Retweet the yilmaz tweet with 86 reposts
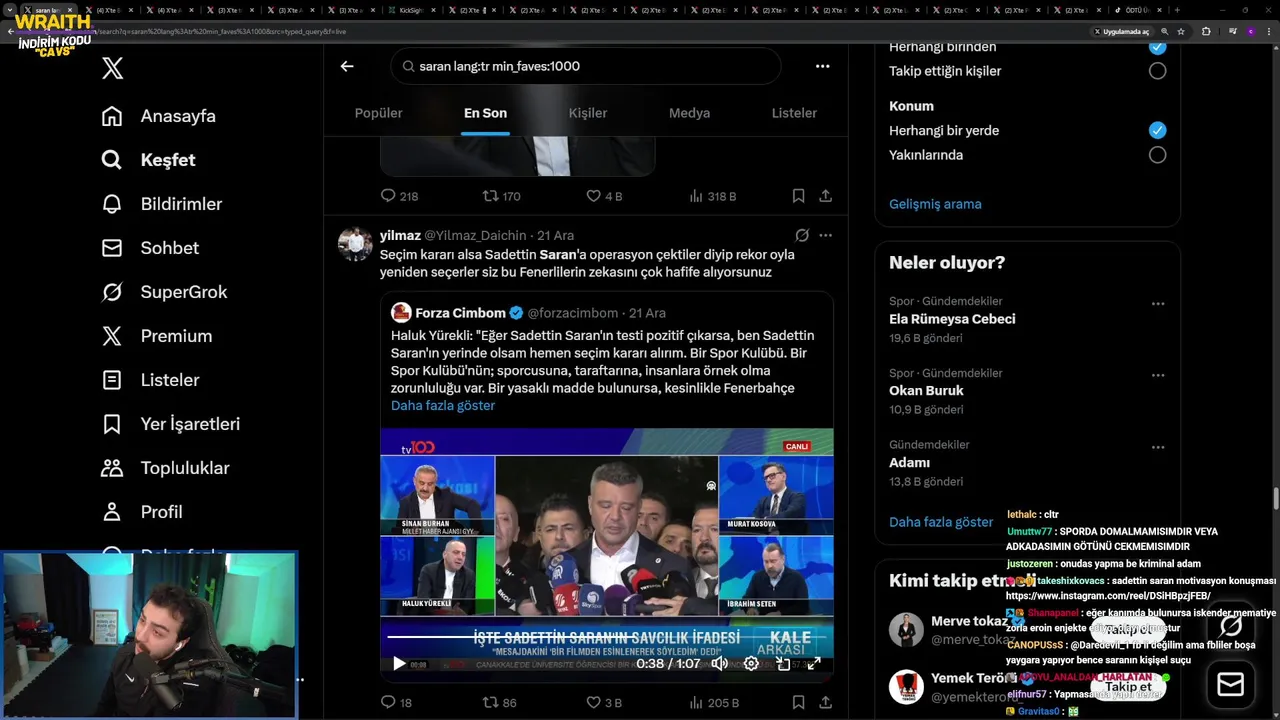 pos(499,703)
